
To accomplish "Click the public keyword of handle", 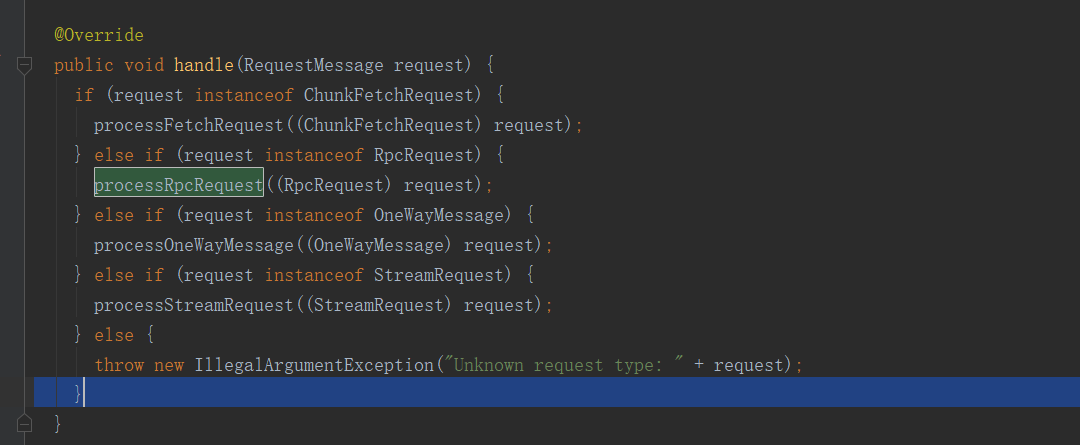I will point(84,65).
